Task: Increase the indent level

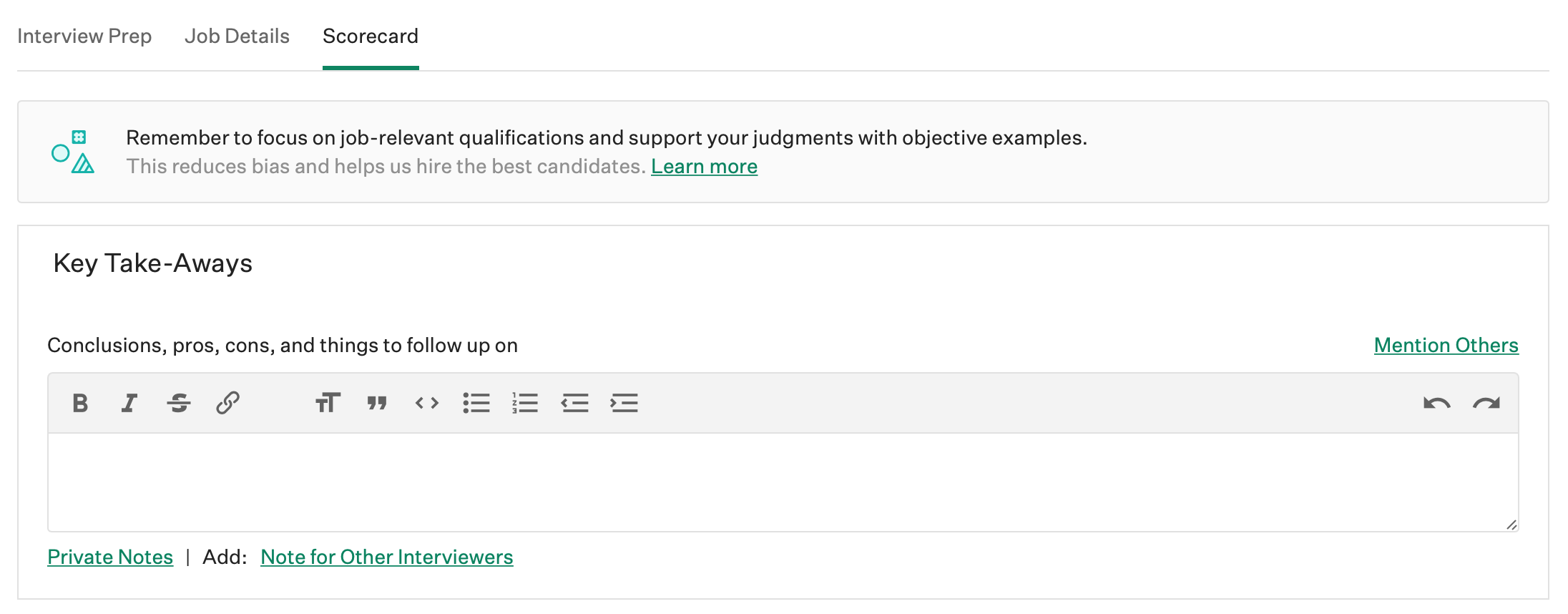Action: [624, 404]
